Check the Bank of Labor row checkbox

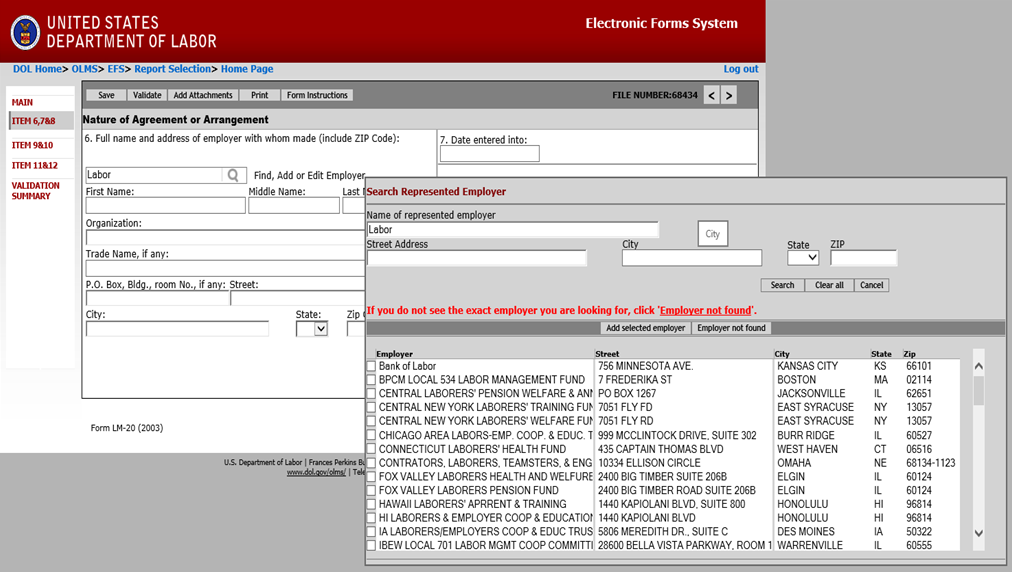pos(371,366)
